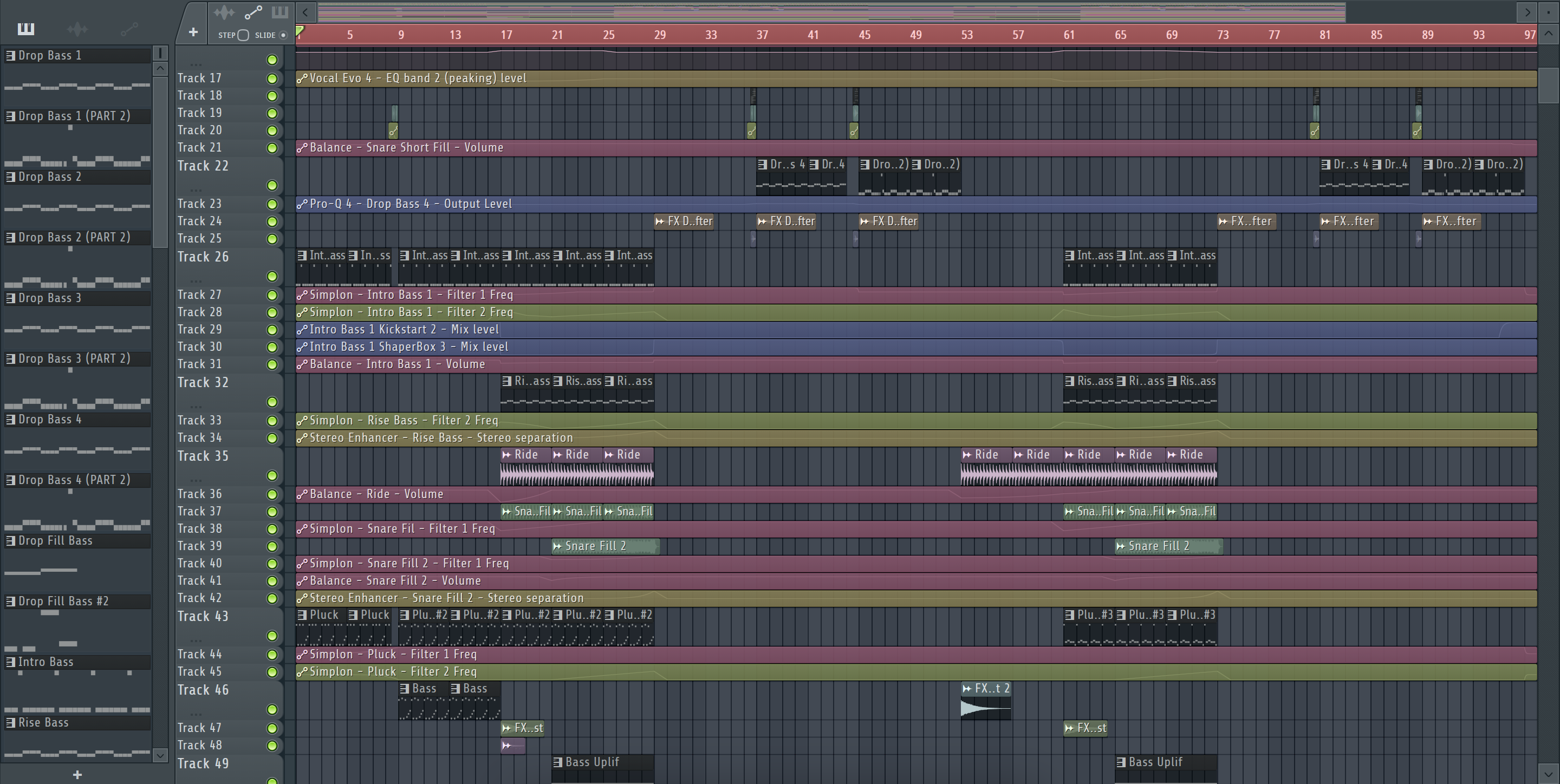Open the options dots under Track 43
The height and width of the screenshot is (784, 1560).
(x=195, y=640)
